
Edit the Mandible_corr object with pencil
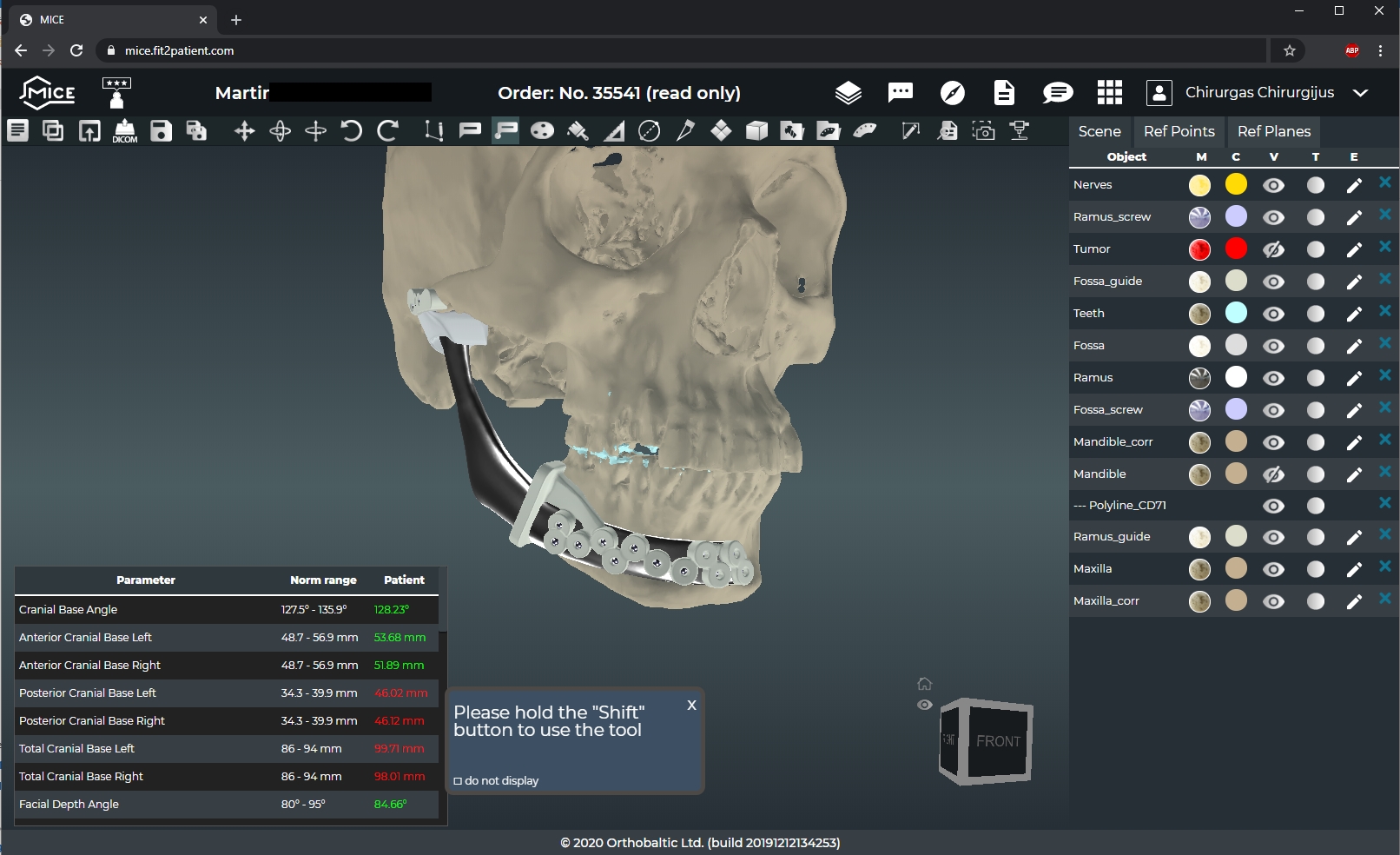1353,442
